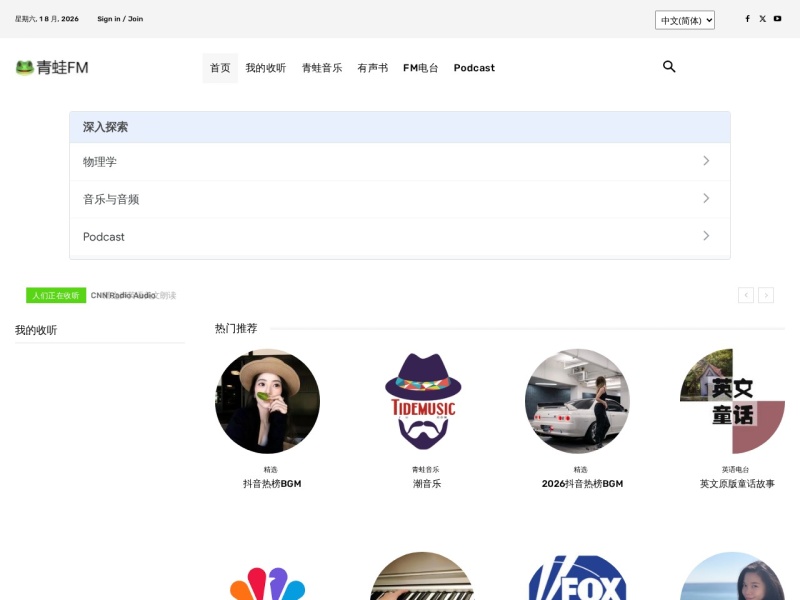This screenshot has width=800, height=600.
Task: Open the TideMusic 潮音乐 station logo
Action: click(423, 401)
